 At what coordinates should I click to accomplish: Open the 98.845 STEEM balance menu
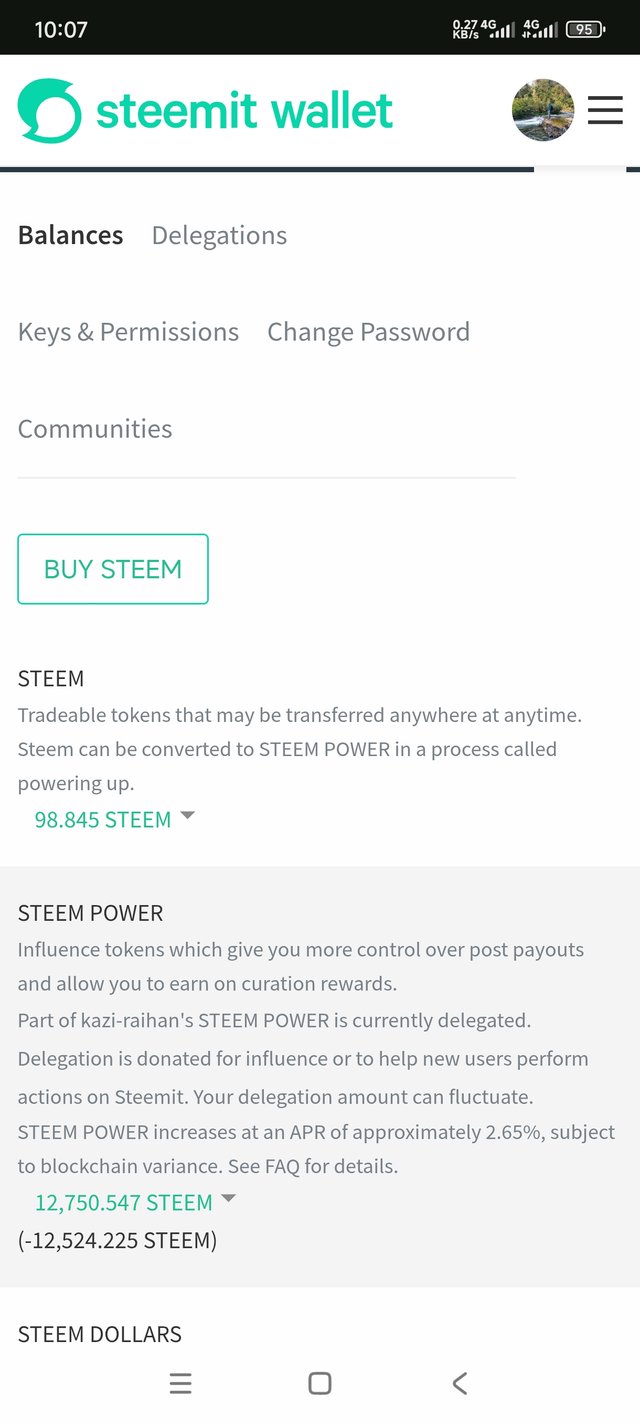(x=103, y=820)
